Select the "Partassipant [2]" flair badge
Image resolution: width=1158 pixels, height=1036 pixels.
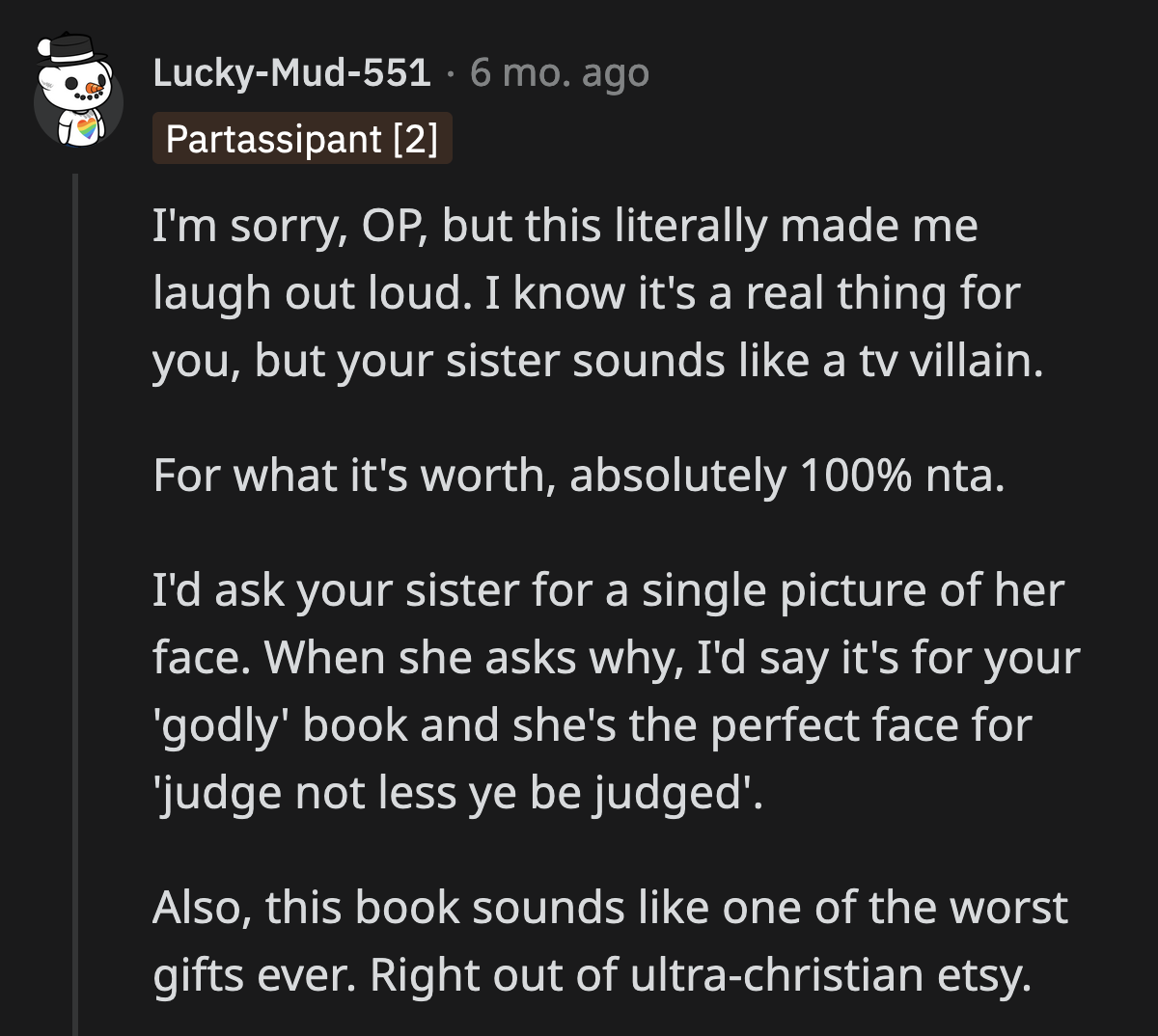point(302,140)
